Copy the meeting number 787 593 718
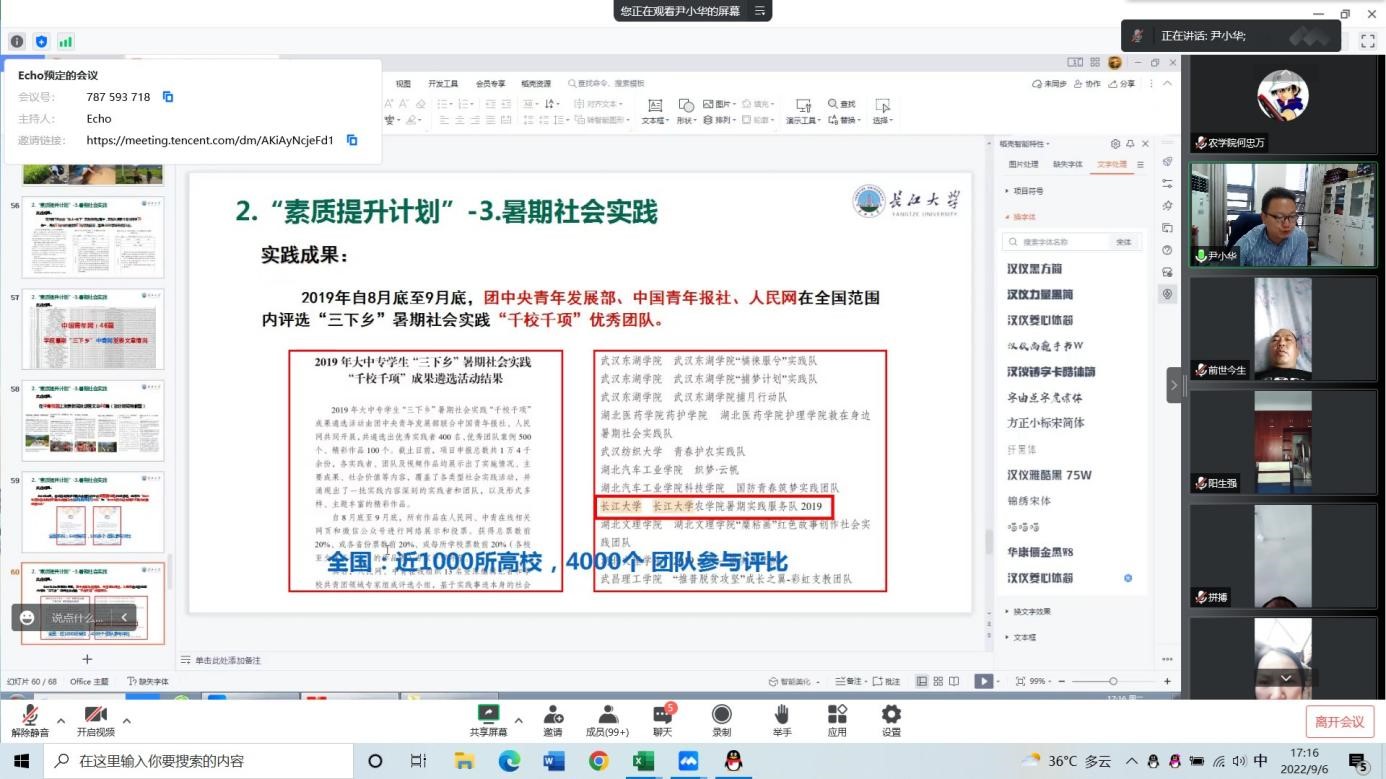 (x=168, y=97)
